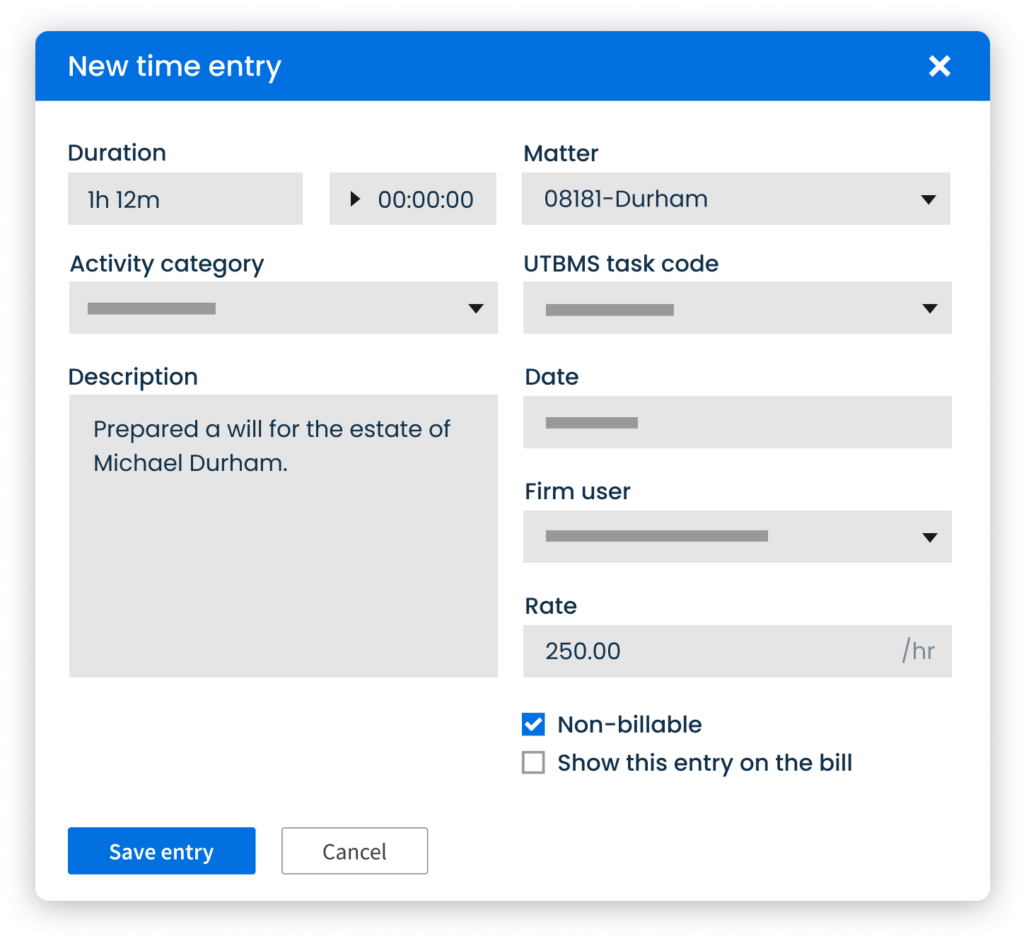Click the 00:00:00 timer display
The image size is (1024, 939).
click(425, 200)
